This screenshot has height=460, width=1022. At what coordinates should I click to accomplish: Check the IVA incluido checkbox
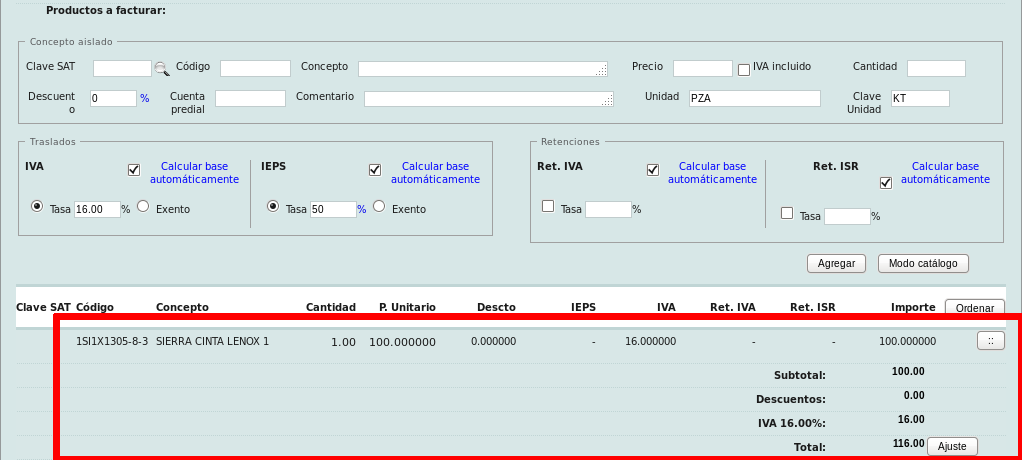tap(743, 69)
